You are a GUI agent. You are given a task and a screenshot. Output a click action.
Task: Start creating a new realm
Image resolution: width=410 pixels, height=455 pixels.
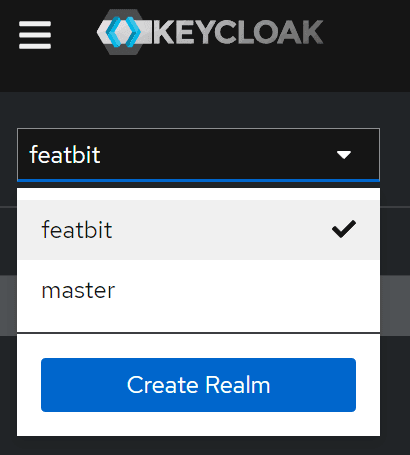click(x=198, y=385)
